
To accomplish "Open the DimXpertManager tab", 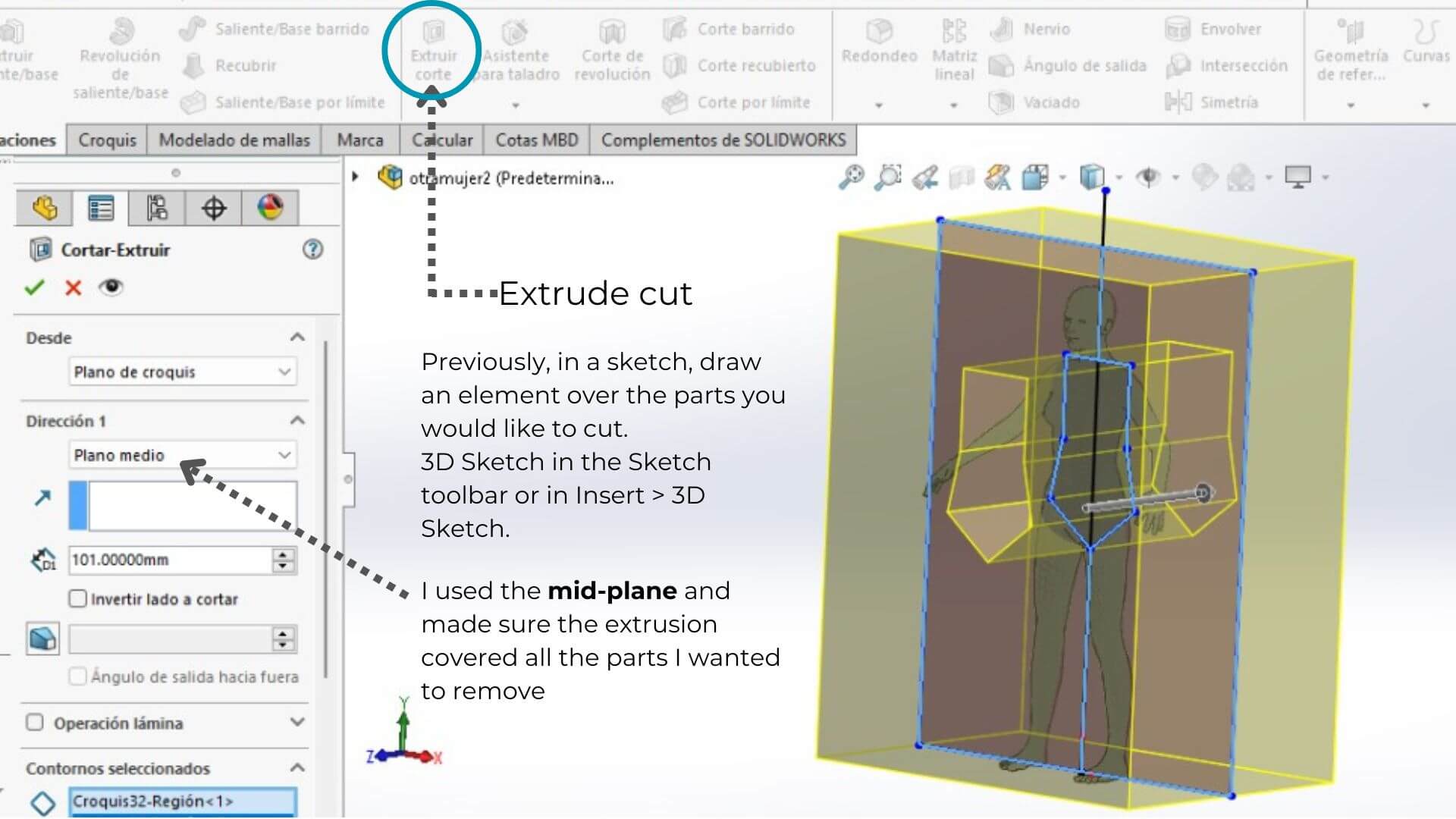I will tap(214, 208).
